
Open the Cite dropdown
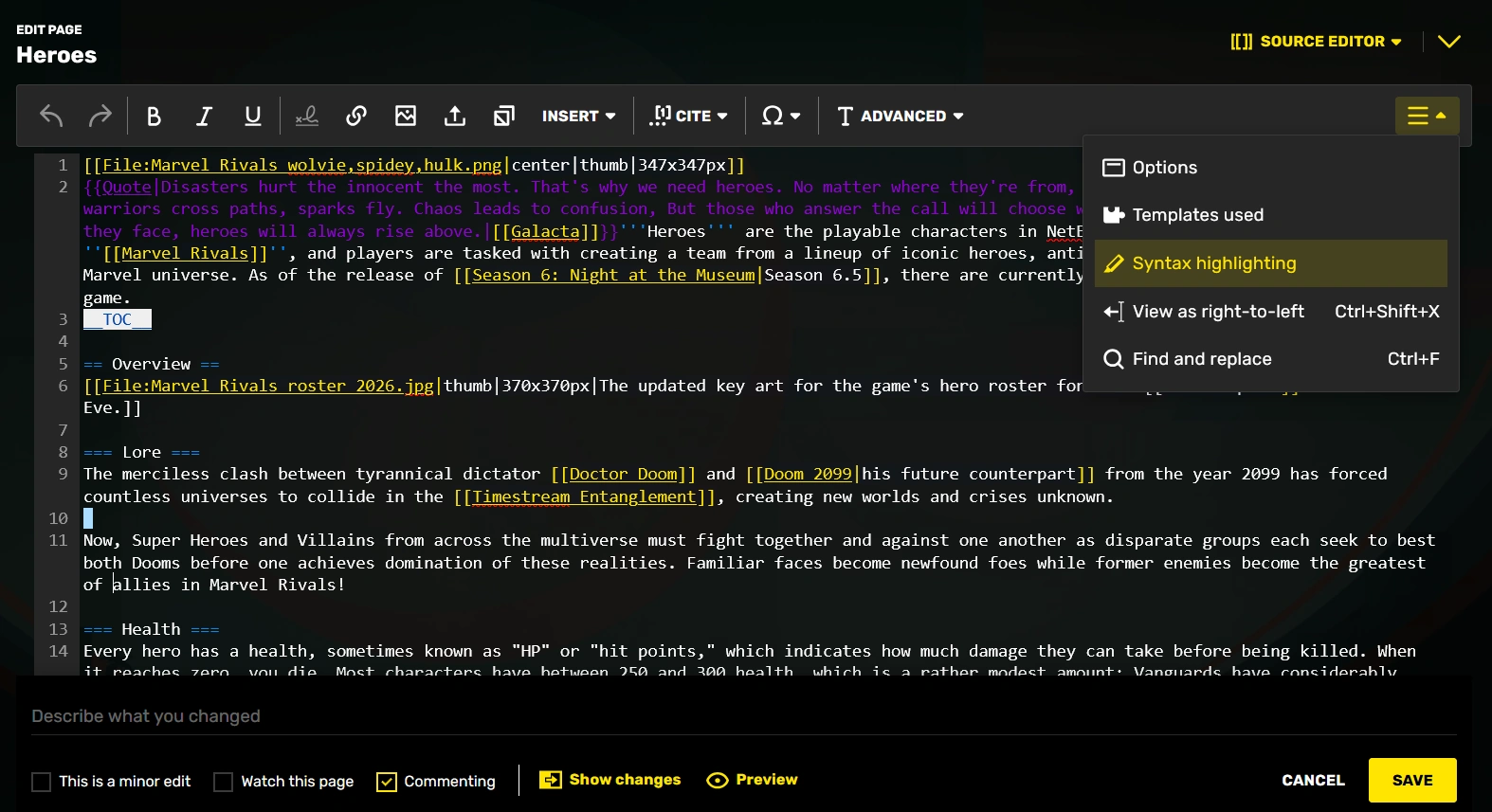689,116
